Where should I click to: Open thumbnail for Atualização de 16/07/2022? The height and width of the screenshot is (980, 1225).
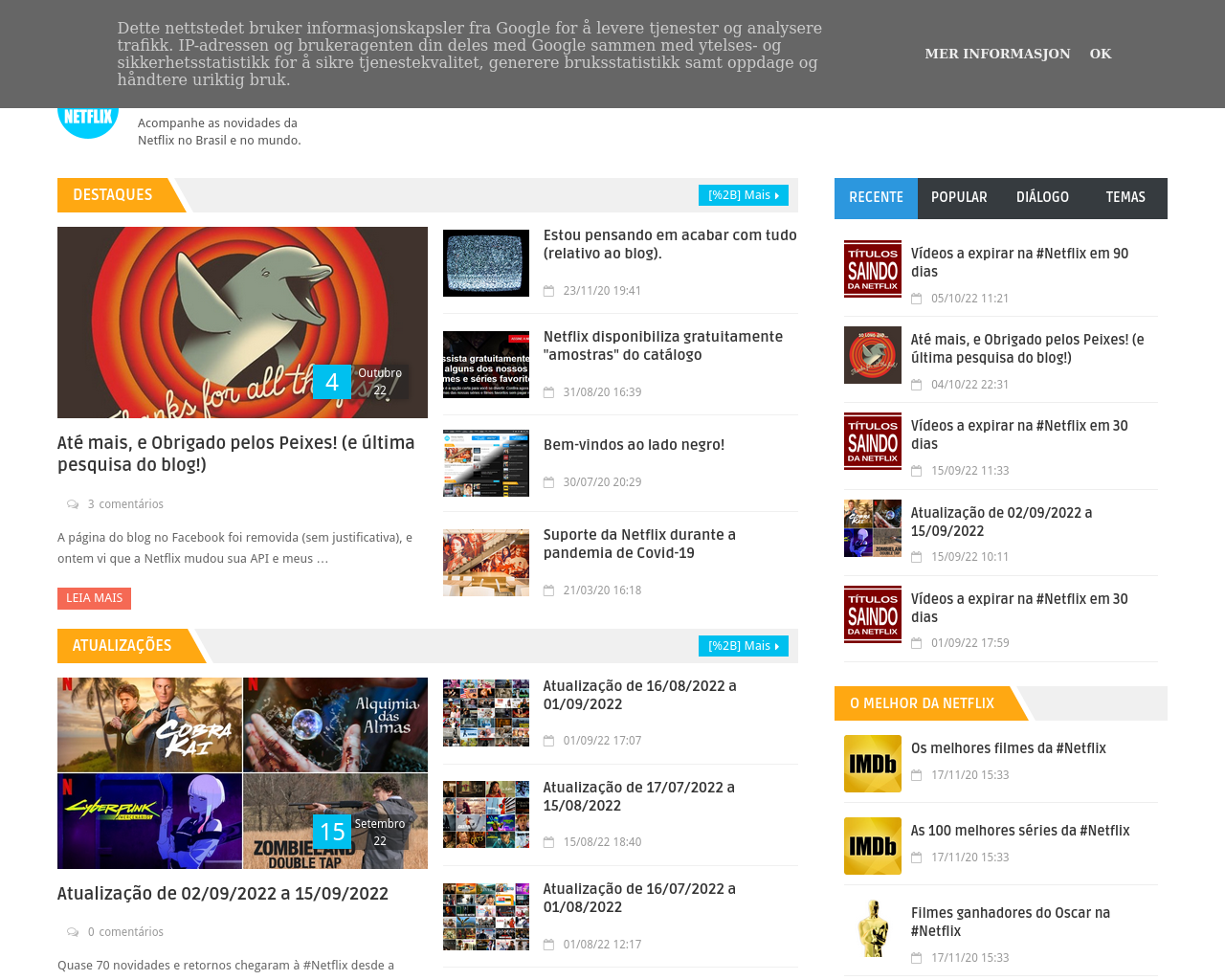pos(486,917)
